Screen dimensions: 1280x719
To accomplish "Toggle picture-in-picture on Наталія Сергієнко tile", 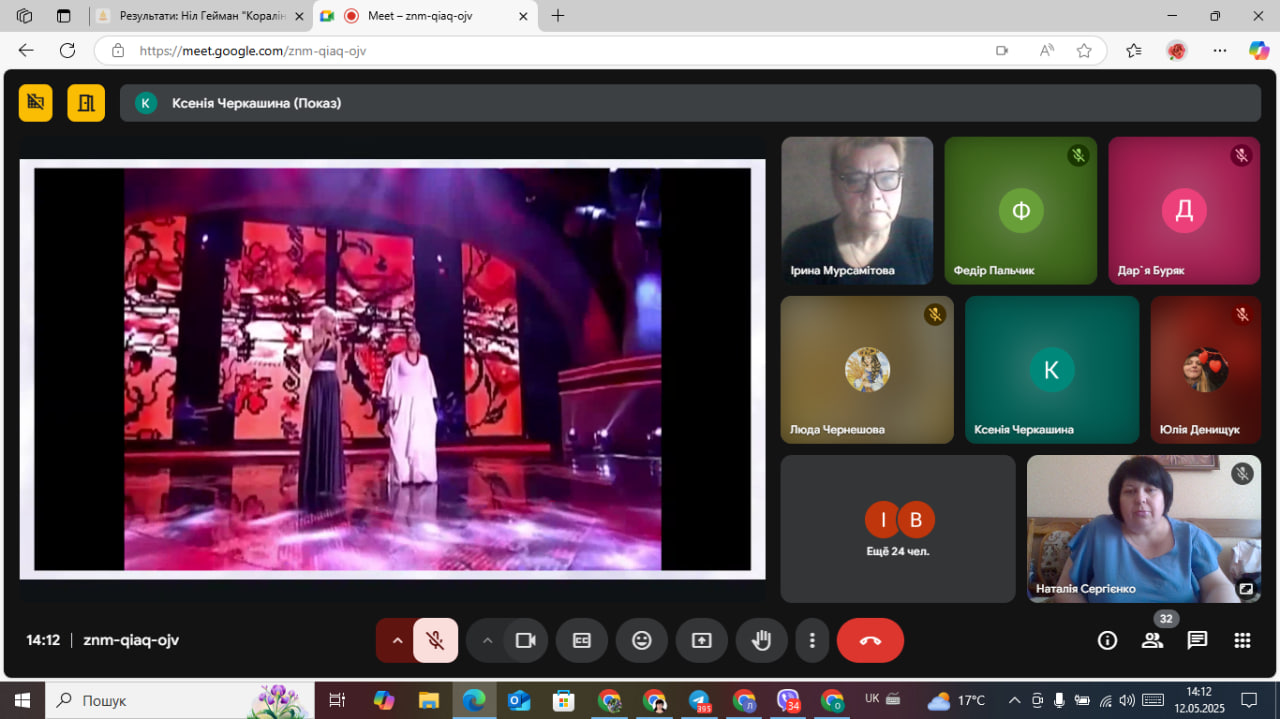I will tap(1246, 589).
